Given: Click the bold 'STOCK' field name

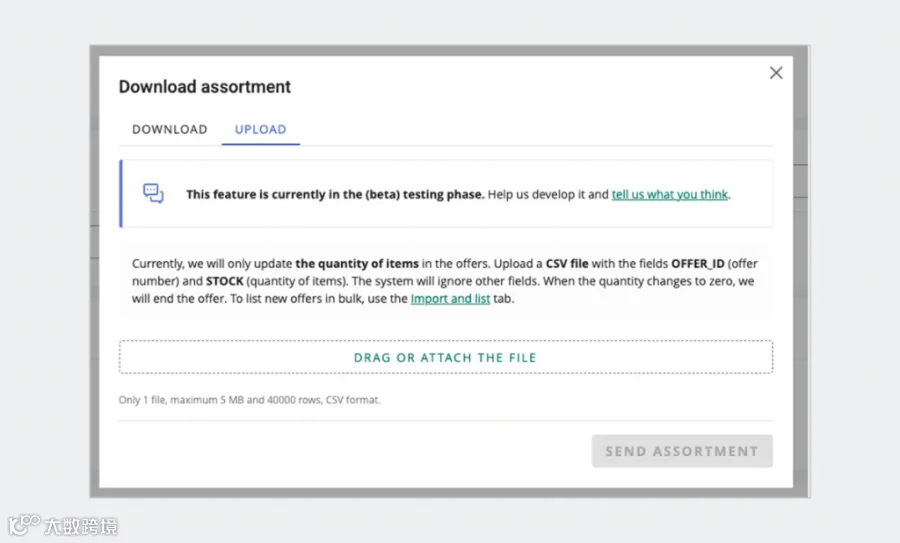Looking at the screenshot, I should (224, 281).
